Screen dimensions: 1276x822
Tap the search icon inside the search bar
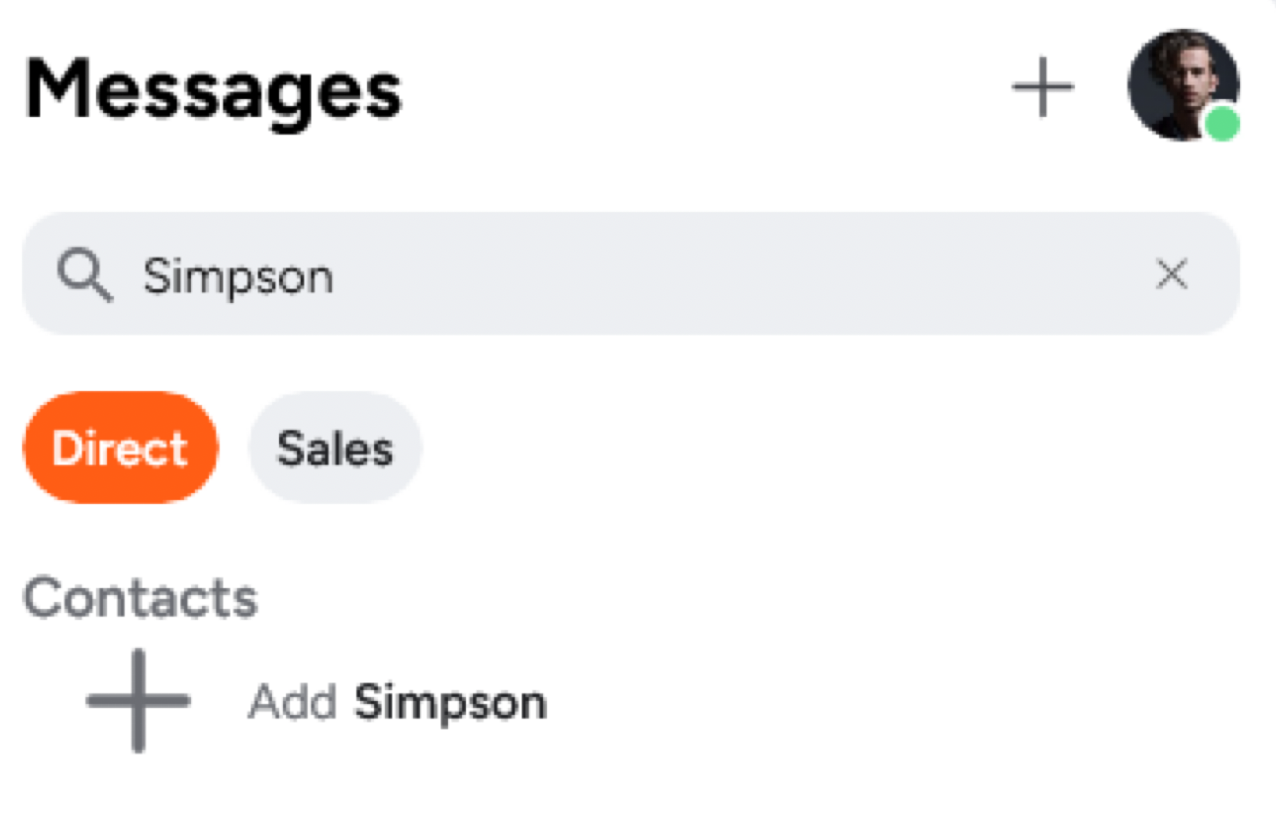coord(84,274)
